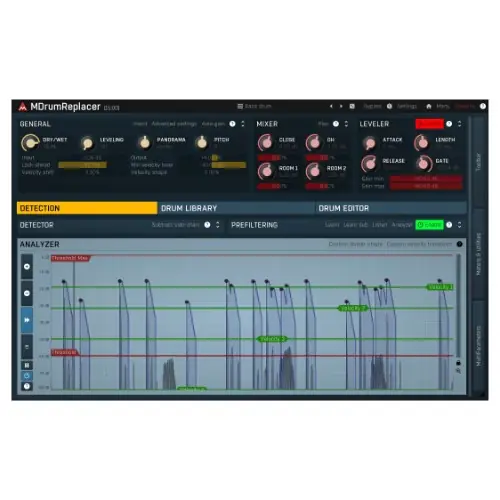Click the analyzer fast-forward follow button
This screenshot has height=500, width=500.
tap(27, 320)
